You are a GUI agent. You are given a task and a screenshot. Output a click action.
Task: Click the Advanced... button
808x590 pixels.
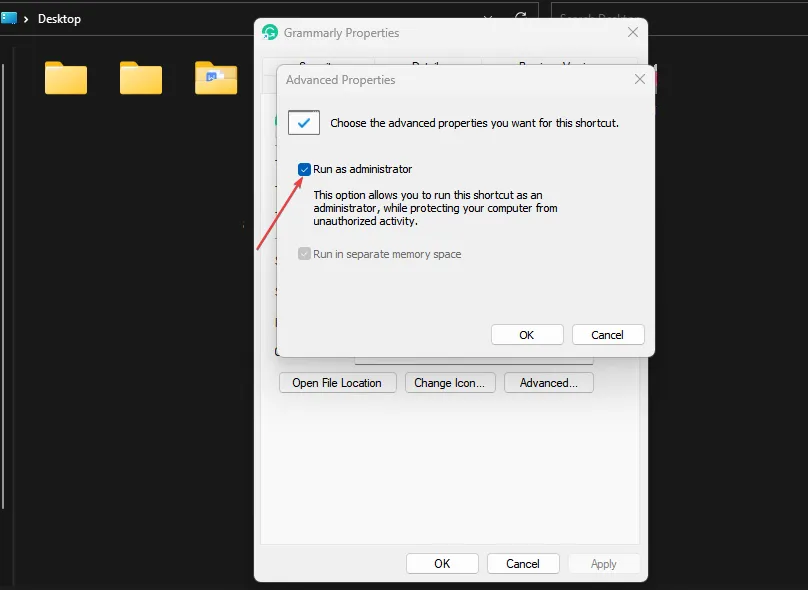coord(548,383)
